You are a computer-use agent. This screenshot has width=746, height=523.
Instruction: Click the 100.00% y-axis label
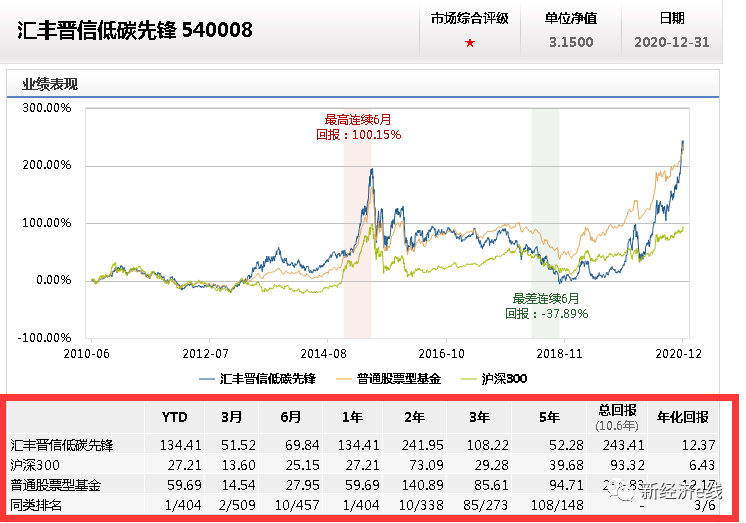(47, 223)
